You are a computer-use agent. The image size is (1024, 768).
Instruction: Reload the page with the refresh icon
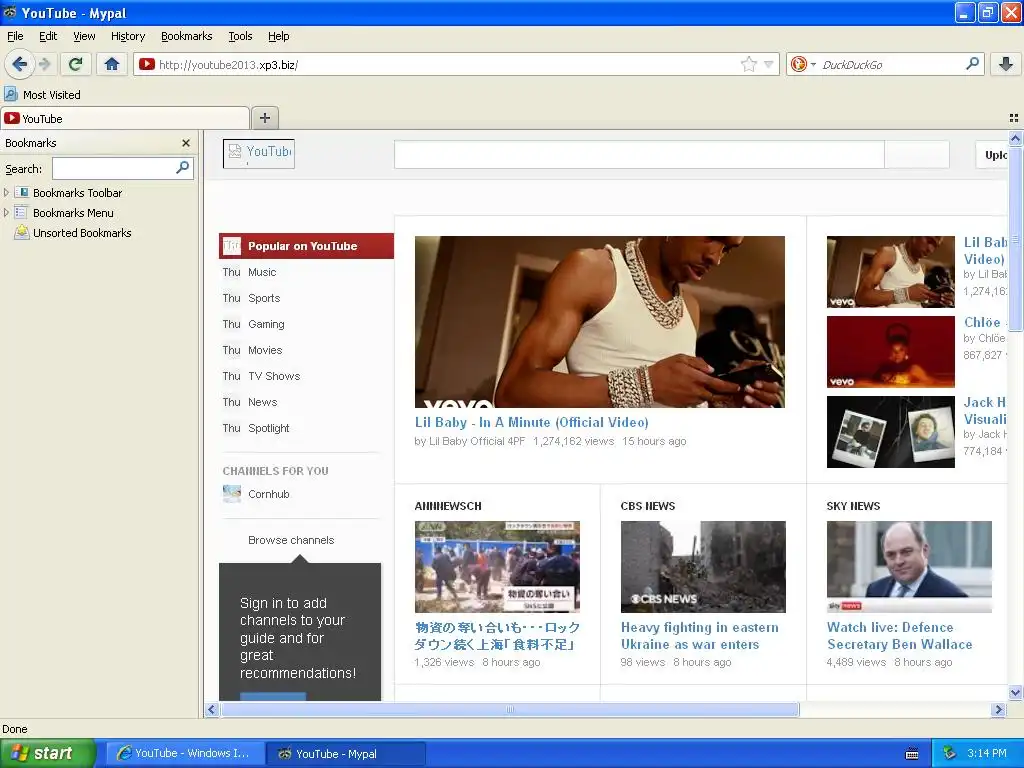[76, 64]
